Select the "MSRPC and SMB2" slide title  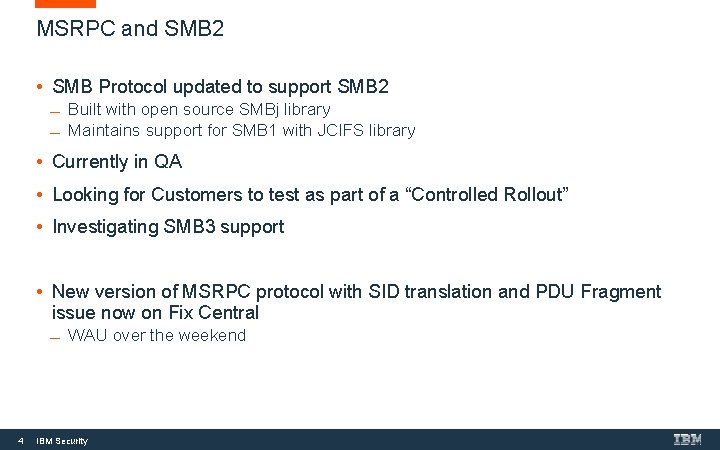tap(130, 29)
